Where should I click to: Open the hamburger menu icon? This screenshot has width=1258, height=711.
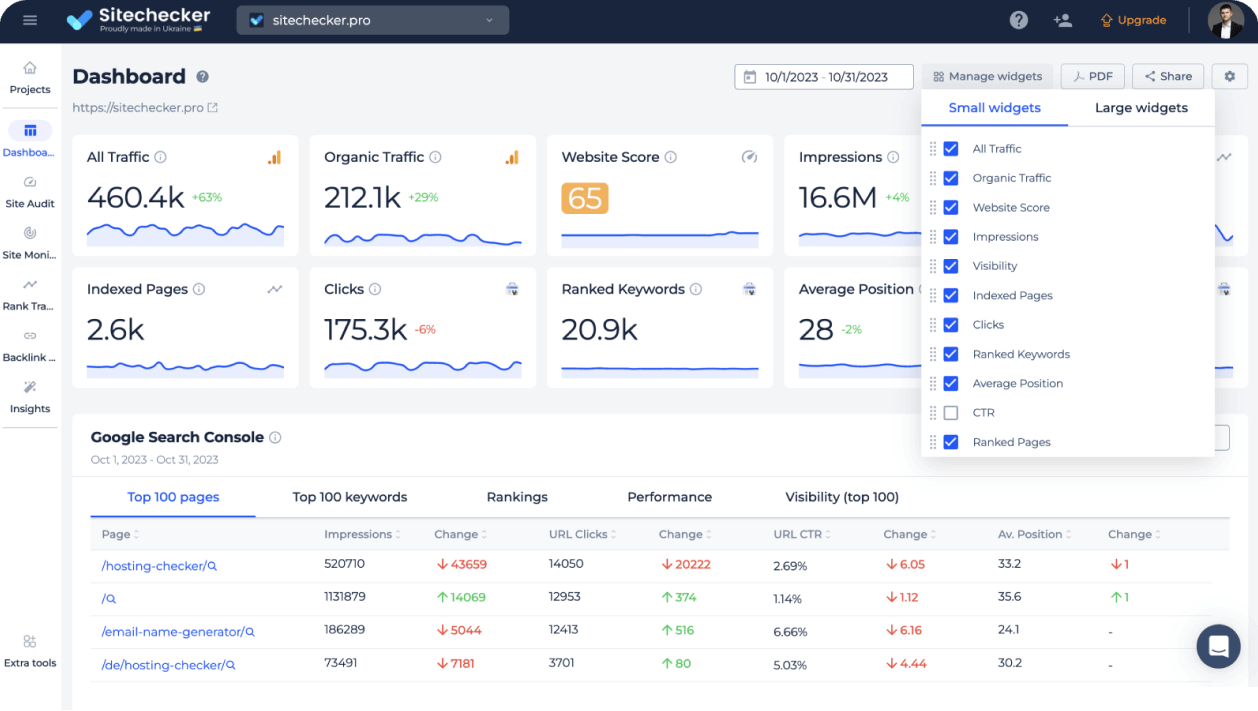pos(29,20)
